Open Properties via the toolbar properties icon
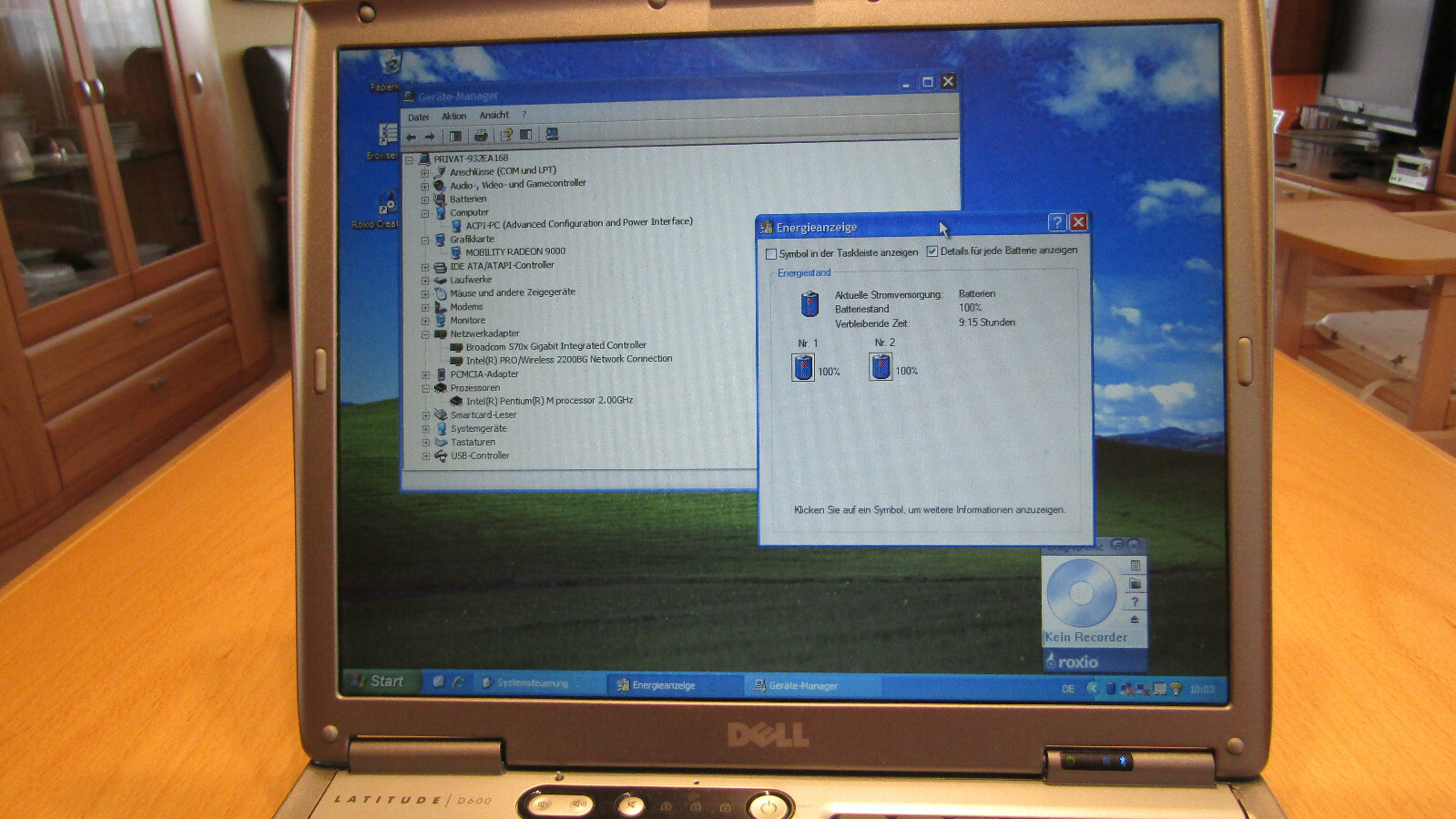The width and height of the screenshot is (1456, 819). [506, 135]
